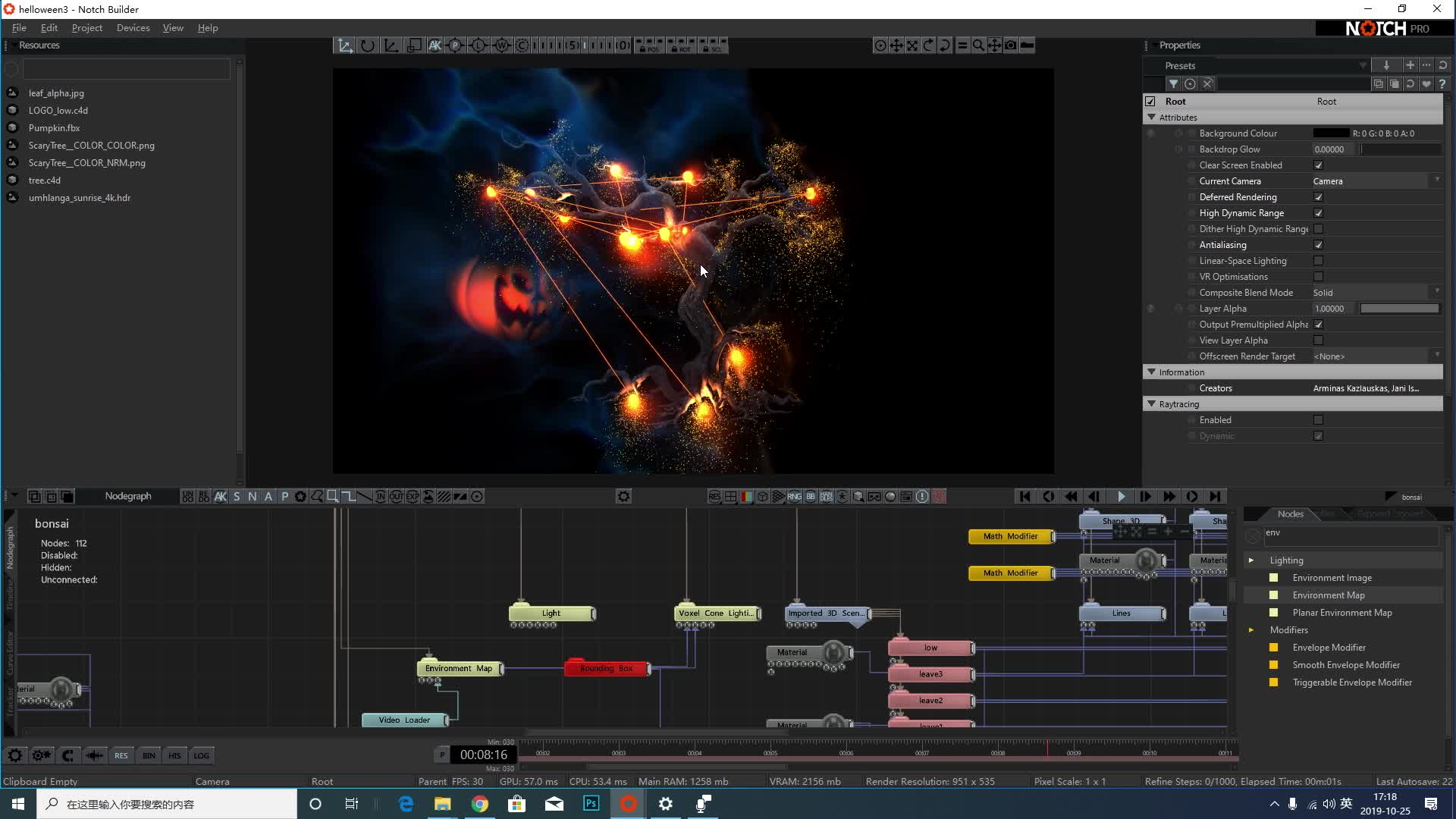Screen dimensions: 1456x819
Task: Toggle Deferred Rendering checkbox
Action: click(x=1318, y=197)
